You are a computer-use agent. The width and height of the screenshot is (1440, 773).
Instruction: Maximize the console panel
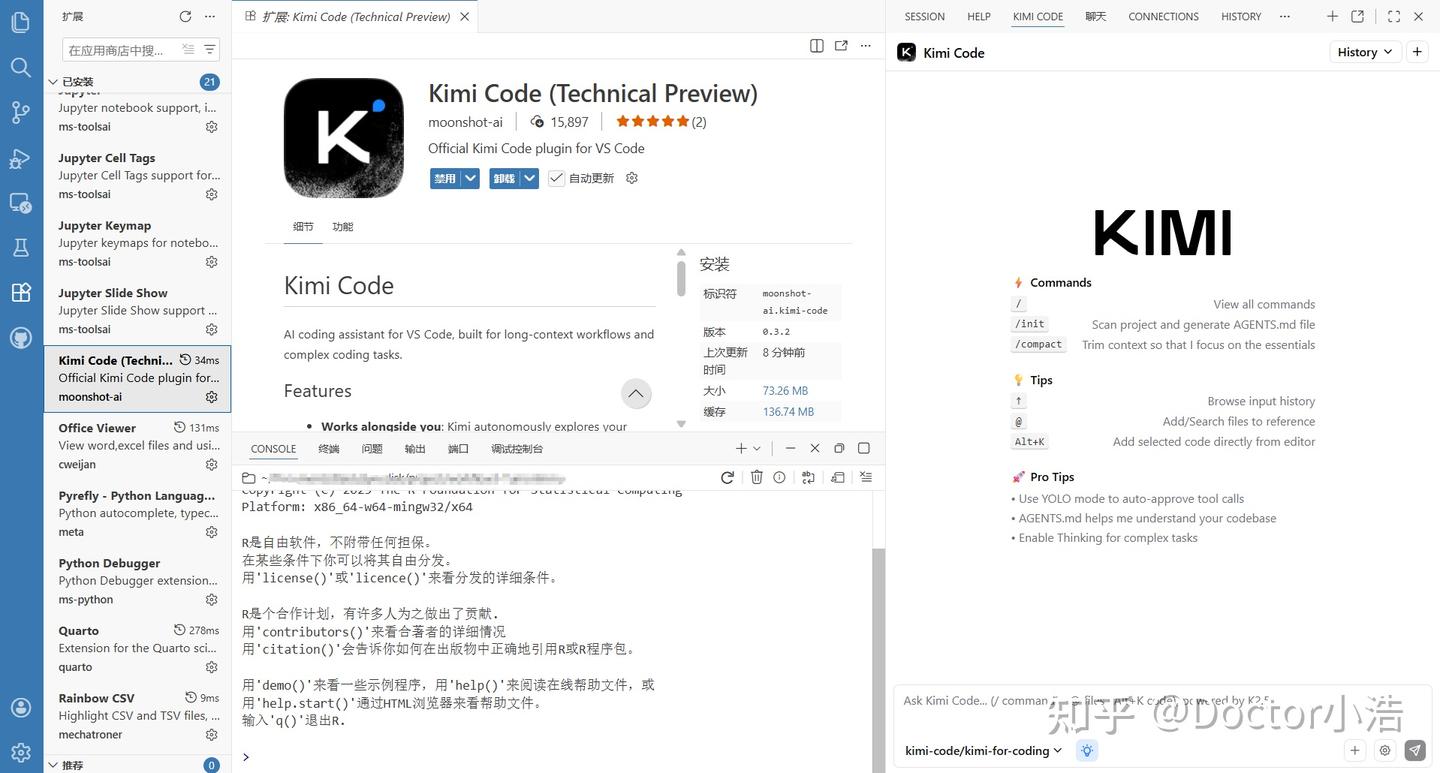pyautogui.click(x=863, y=448)
